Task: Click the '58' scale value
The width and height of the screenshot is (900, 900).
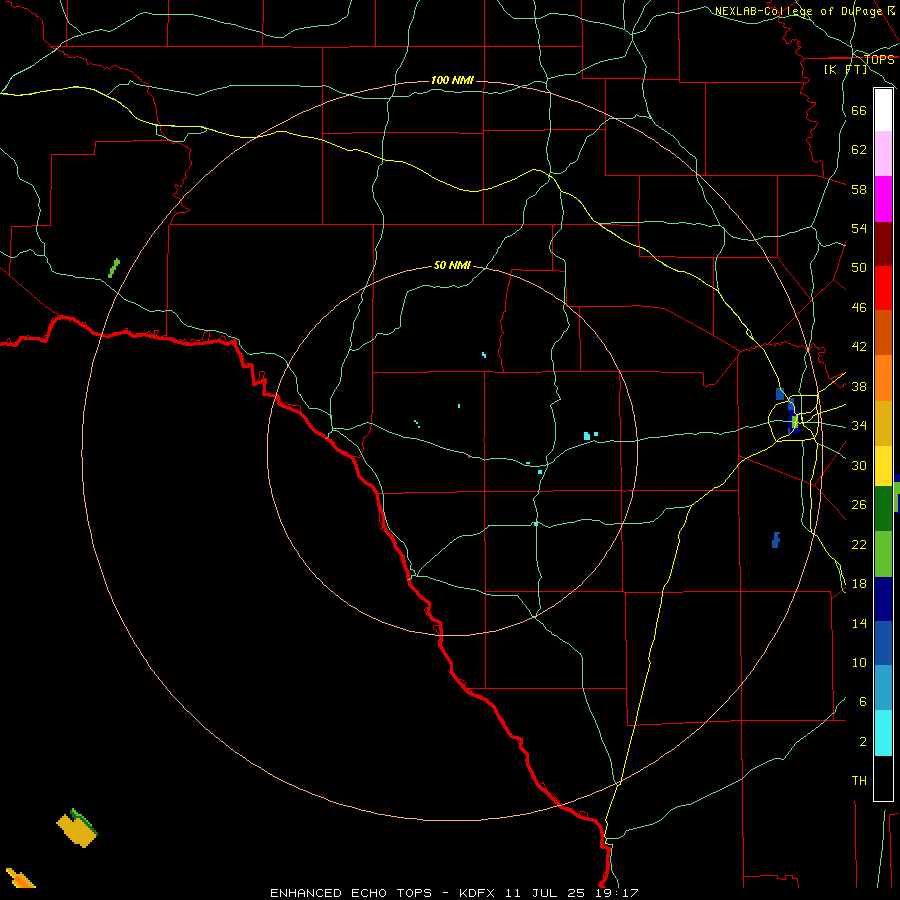Action: coord(859,189)
